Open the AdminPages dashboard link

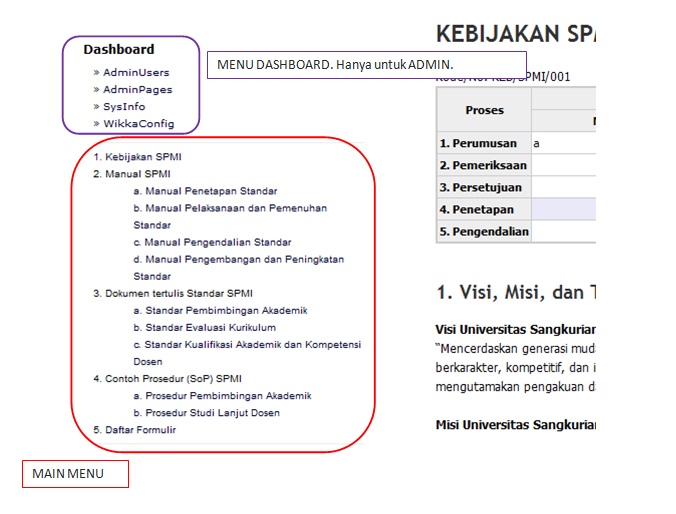pyautogui.click(x=137, y=89)
